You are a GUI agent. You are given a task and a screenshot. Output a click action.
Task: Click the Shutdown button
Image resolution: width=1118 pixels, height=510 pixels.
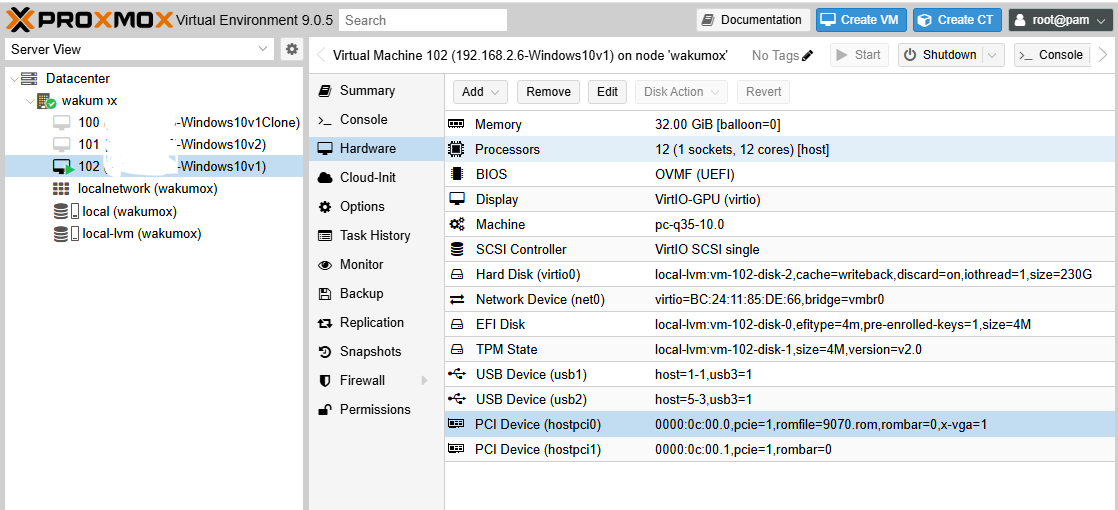click(940, 55)
